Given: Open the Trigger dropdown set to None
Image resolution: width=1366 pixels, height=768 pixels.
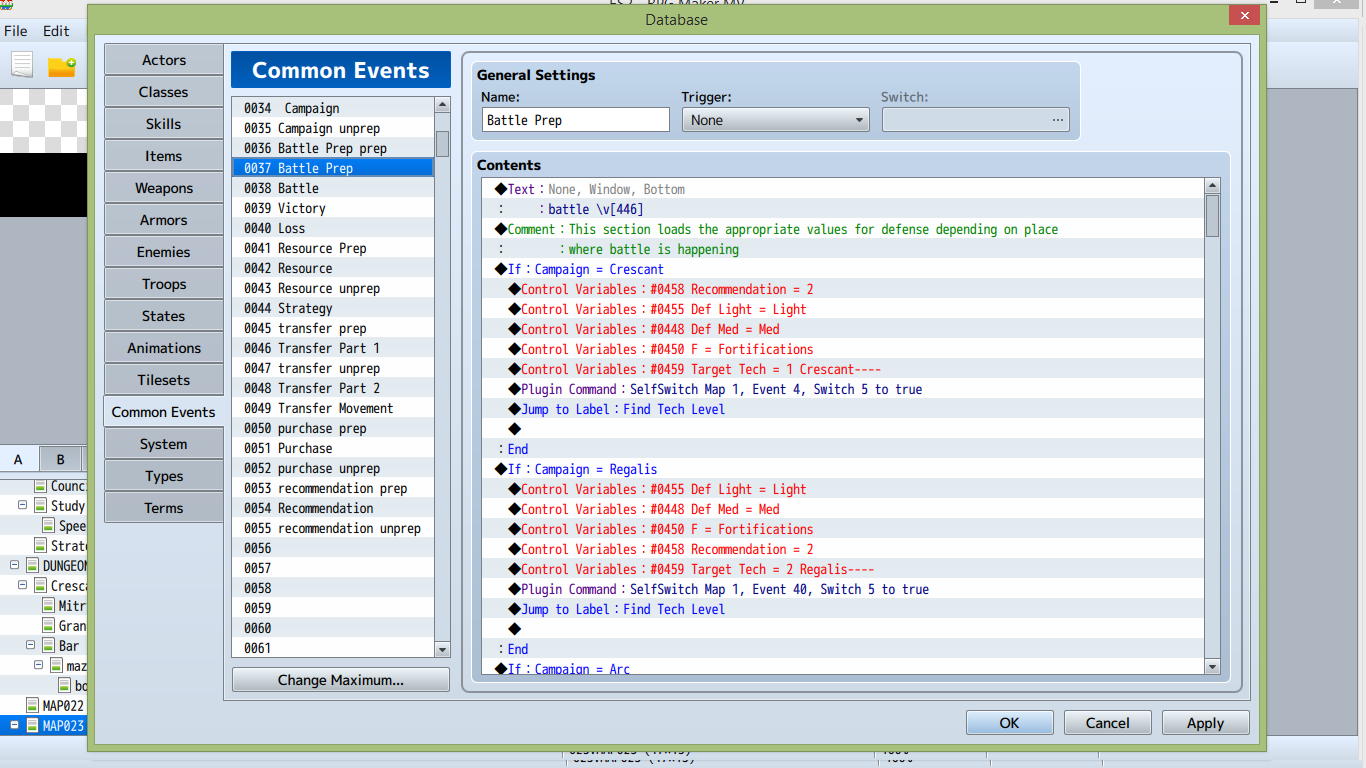Looking at the screenshot, I should tap(775, 120).
